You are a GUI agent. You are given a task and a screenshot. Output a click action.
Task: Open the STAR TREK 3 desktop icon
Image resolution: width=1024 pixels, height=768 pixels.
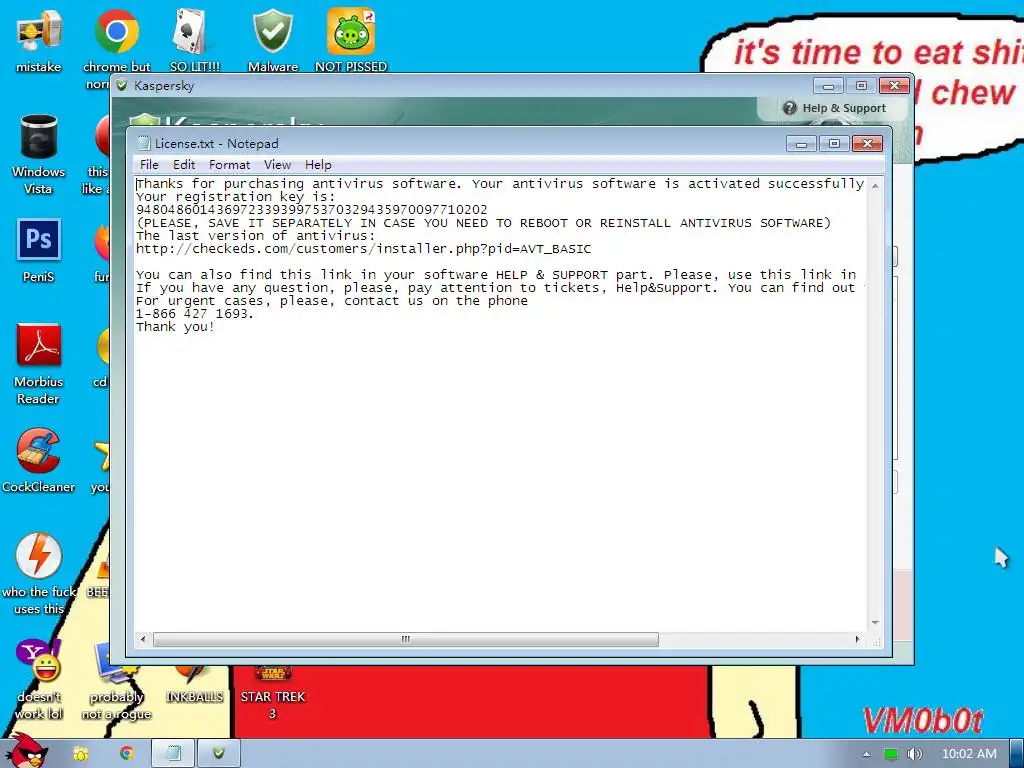coord(272,692)
